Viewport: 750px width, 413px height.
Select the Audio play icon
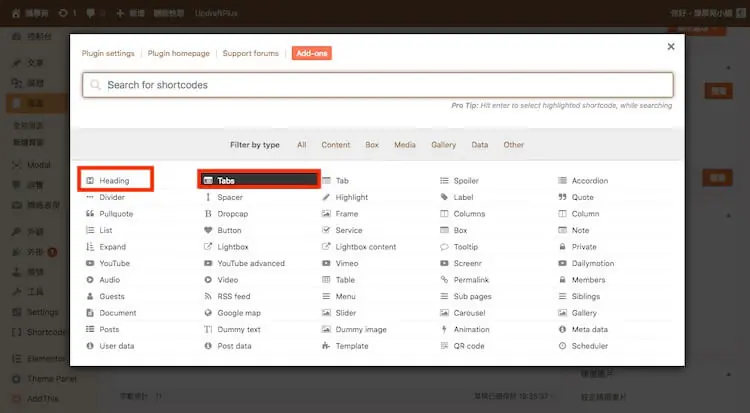click(x=90, y=280)
